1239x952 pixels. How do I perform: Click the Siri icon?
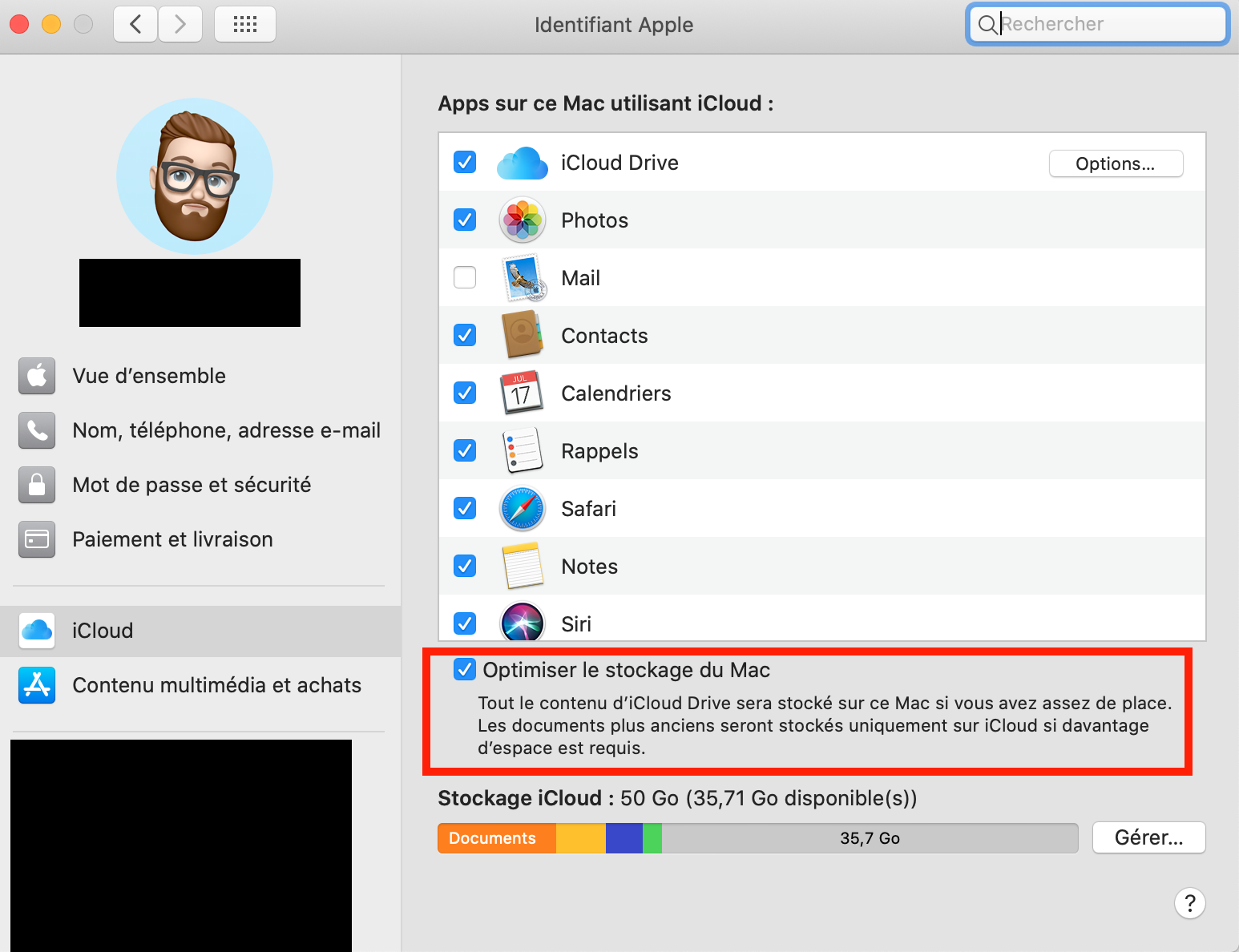(523, 623)
